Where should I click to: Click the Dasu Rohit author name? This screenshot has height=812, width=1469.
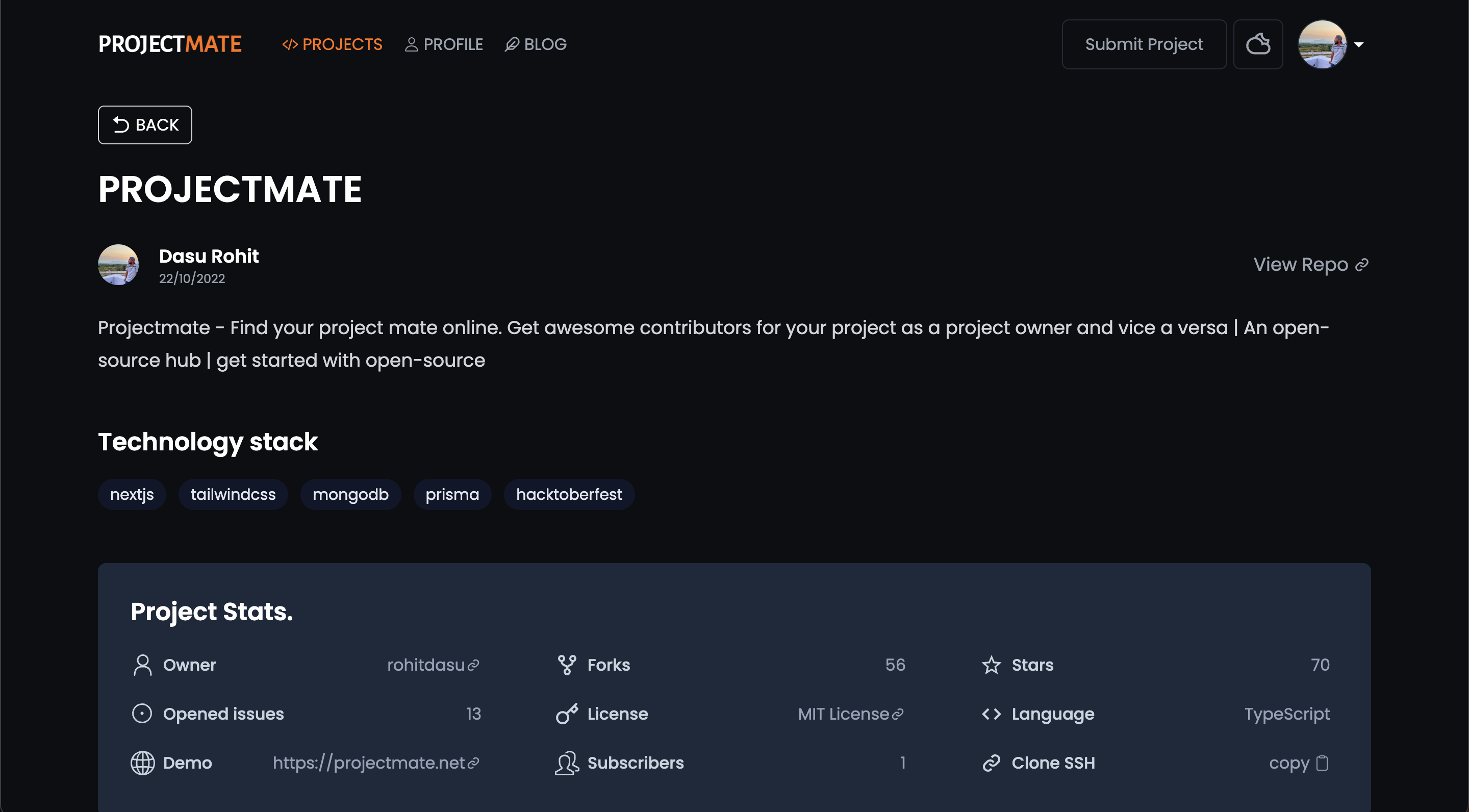click(x=209, y=256)
